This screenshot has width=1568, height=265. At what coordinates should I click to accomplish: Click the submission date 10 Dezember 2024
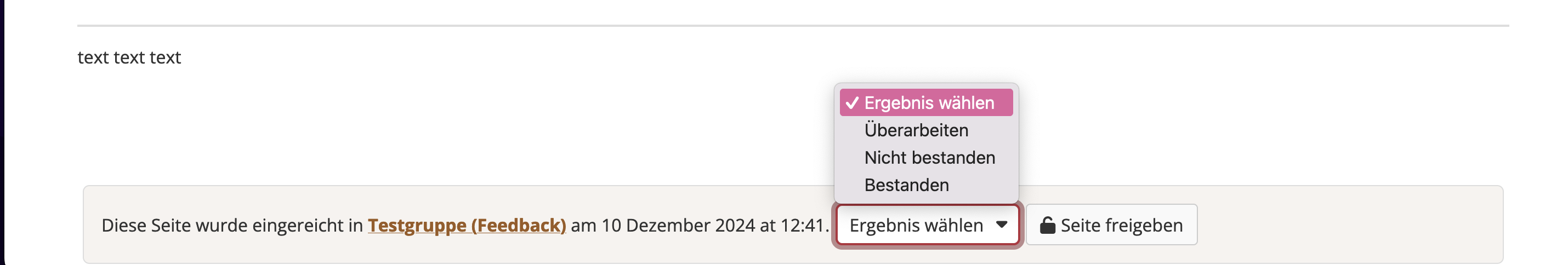point(678,226)
